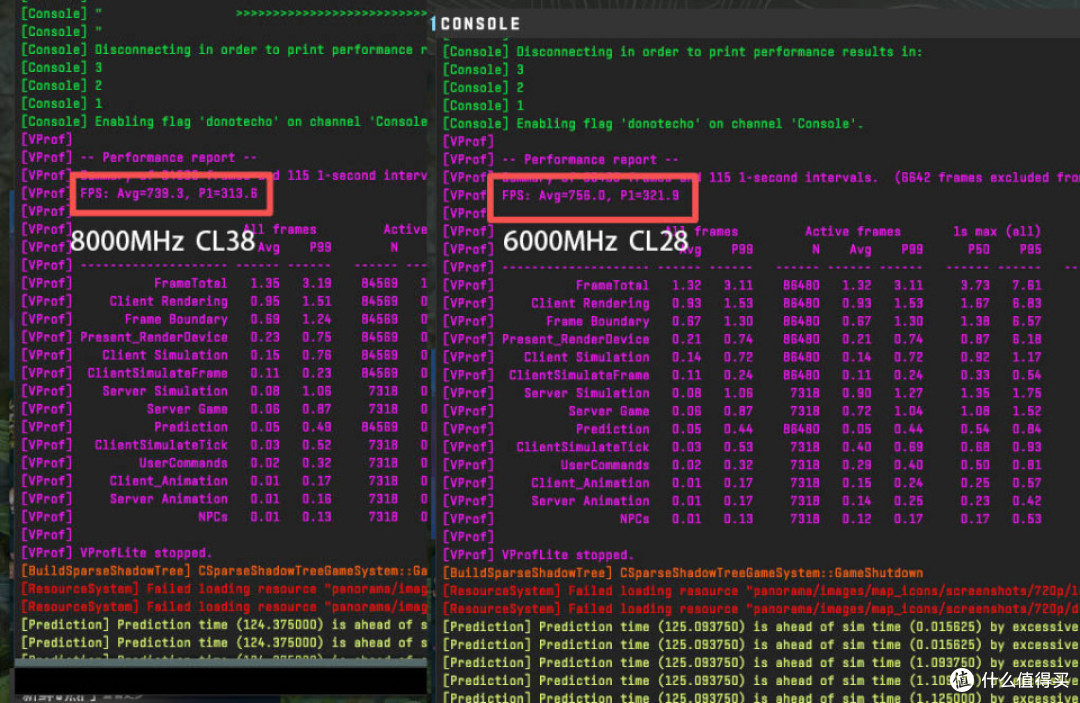The width and height of the screenshot is (1080, 703).
Task: Click Server Animation row with P99 0.16
Action: point(225,499)
